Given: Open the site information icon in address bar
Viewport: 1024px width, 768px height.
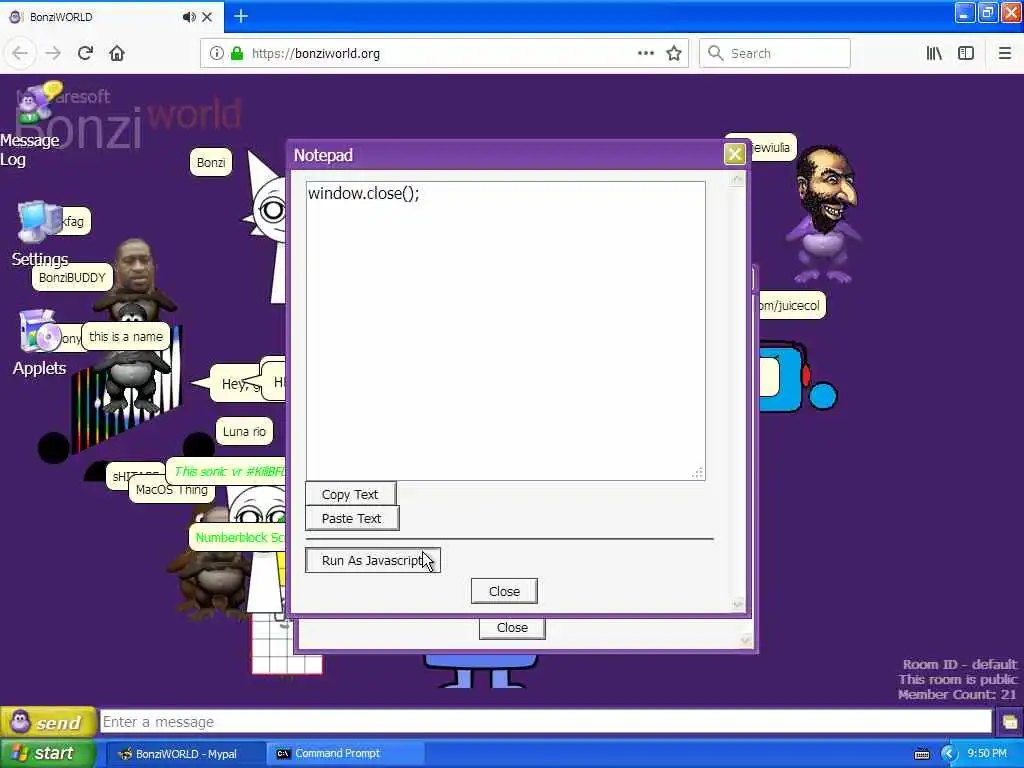Looking at the screenshot, I should [216, 53].
